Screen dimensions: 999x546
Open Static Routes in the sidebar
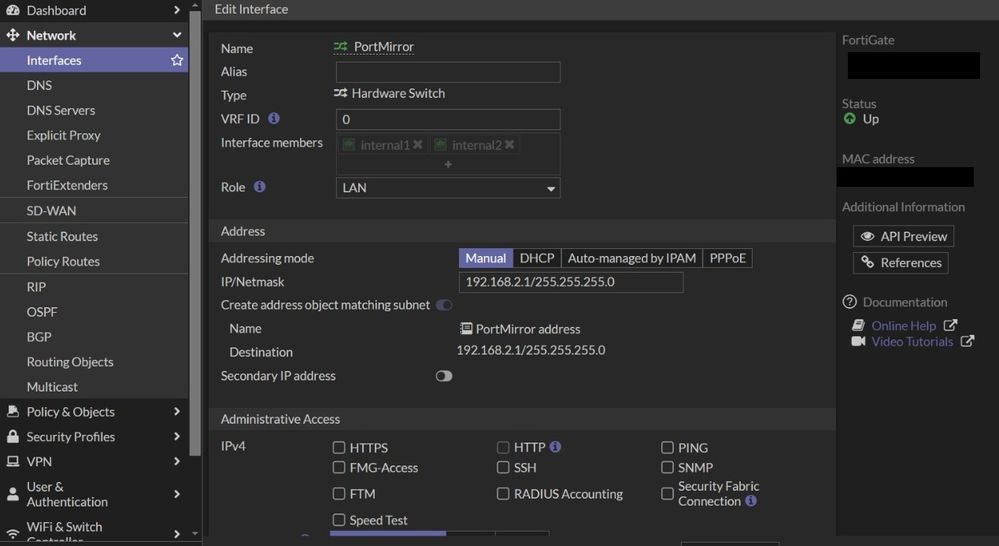pos(62,237)
